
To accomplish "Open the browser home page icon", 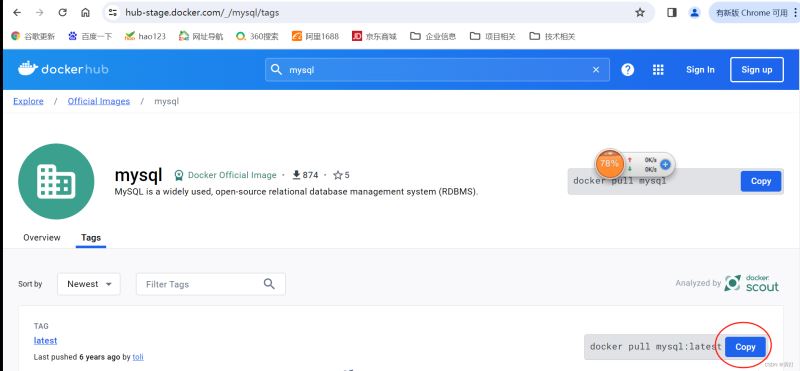I will click(x=86, y=13).
